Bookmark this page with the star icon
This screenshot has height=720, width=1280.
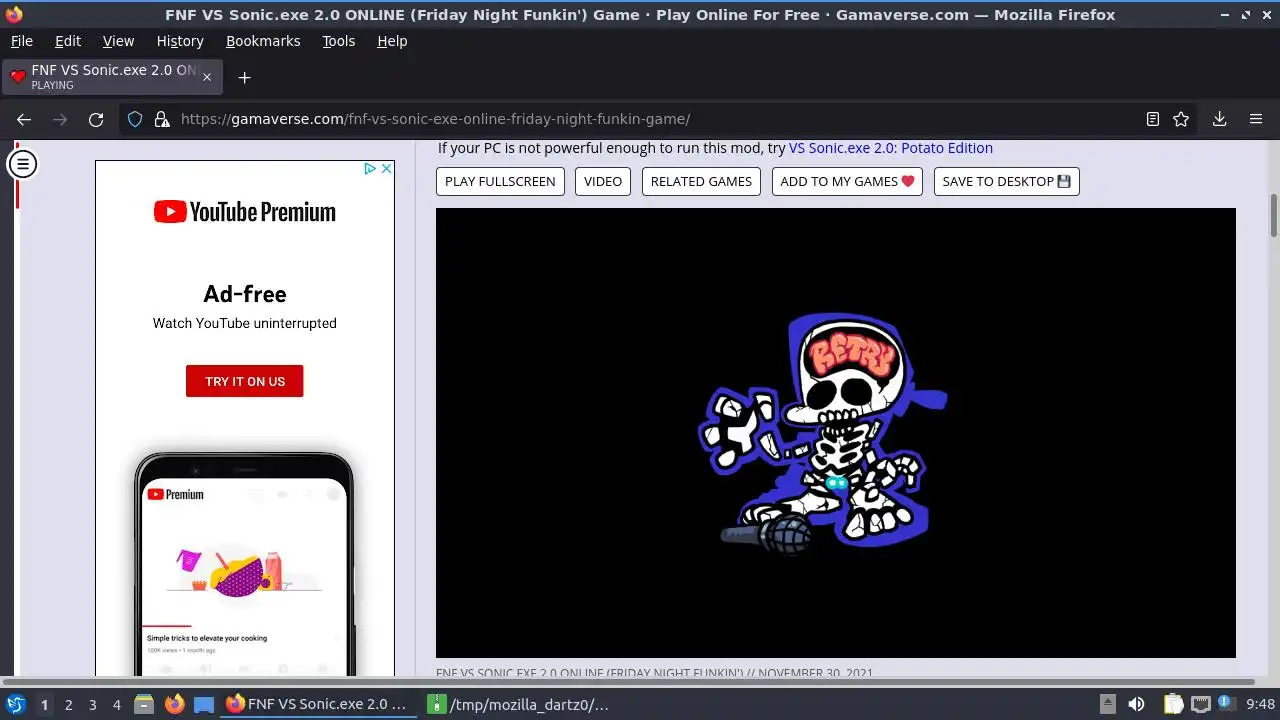pos(1181,119)
